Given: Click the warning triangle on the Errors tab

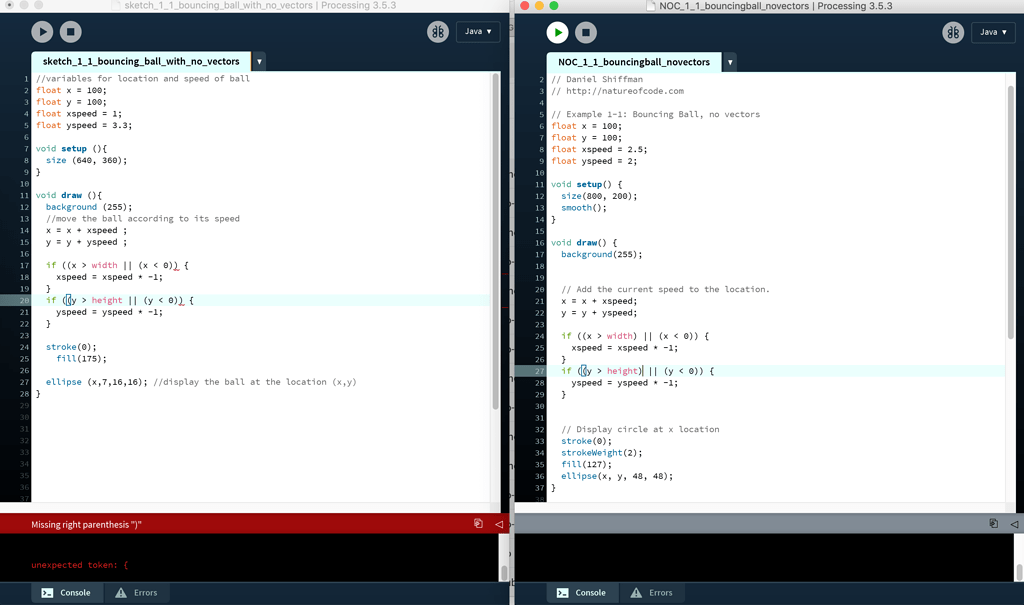Looking at the screenshot, I should click(x=119, y=592).
